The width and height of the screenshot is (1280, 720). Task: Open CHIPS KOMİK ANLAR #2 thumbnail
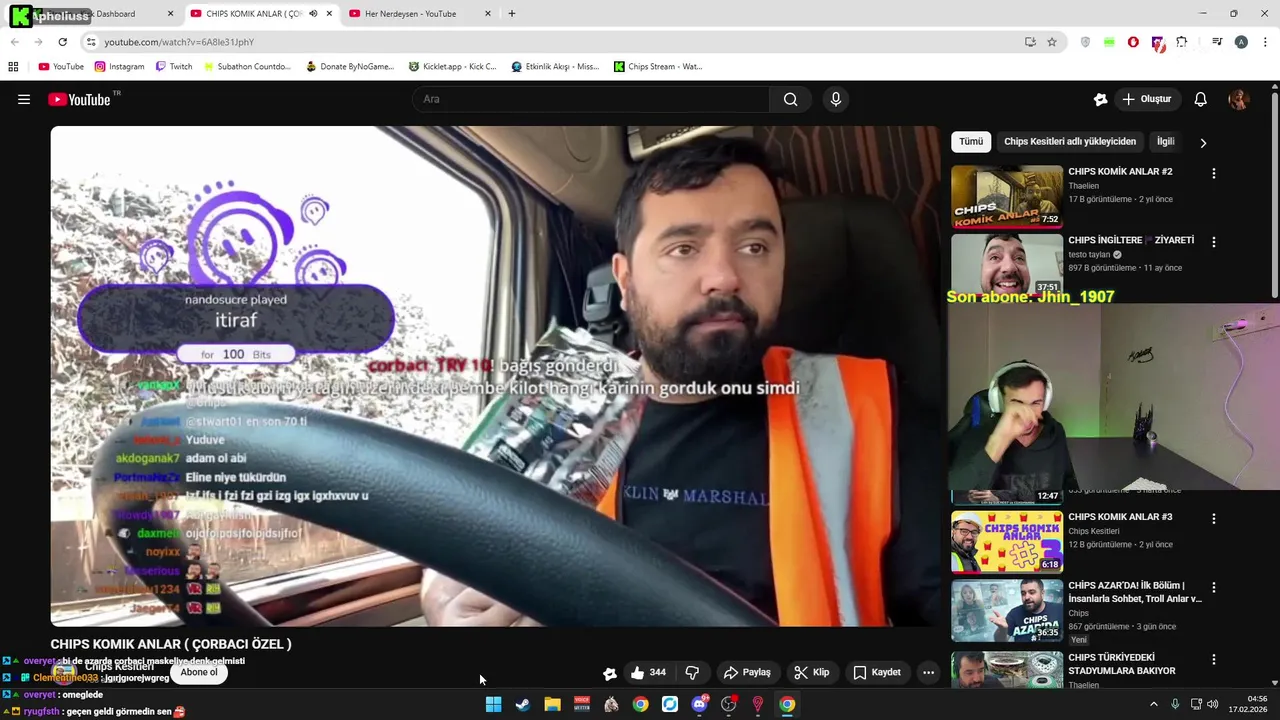pos(1006,196)
